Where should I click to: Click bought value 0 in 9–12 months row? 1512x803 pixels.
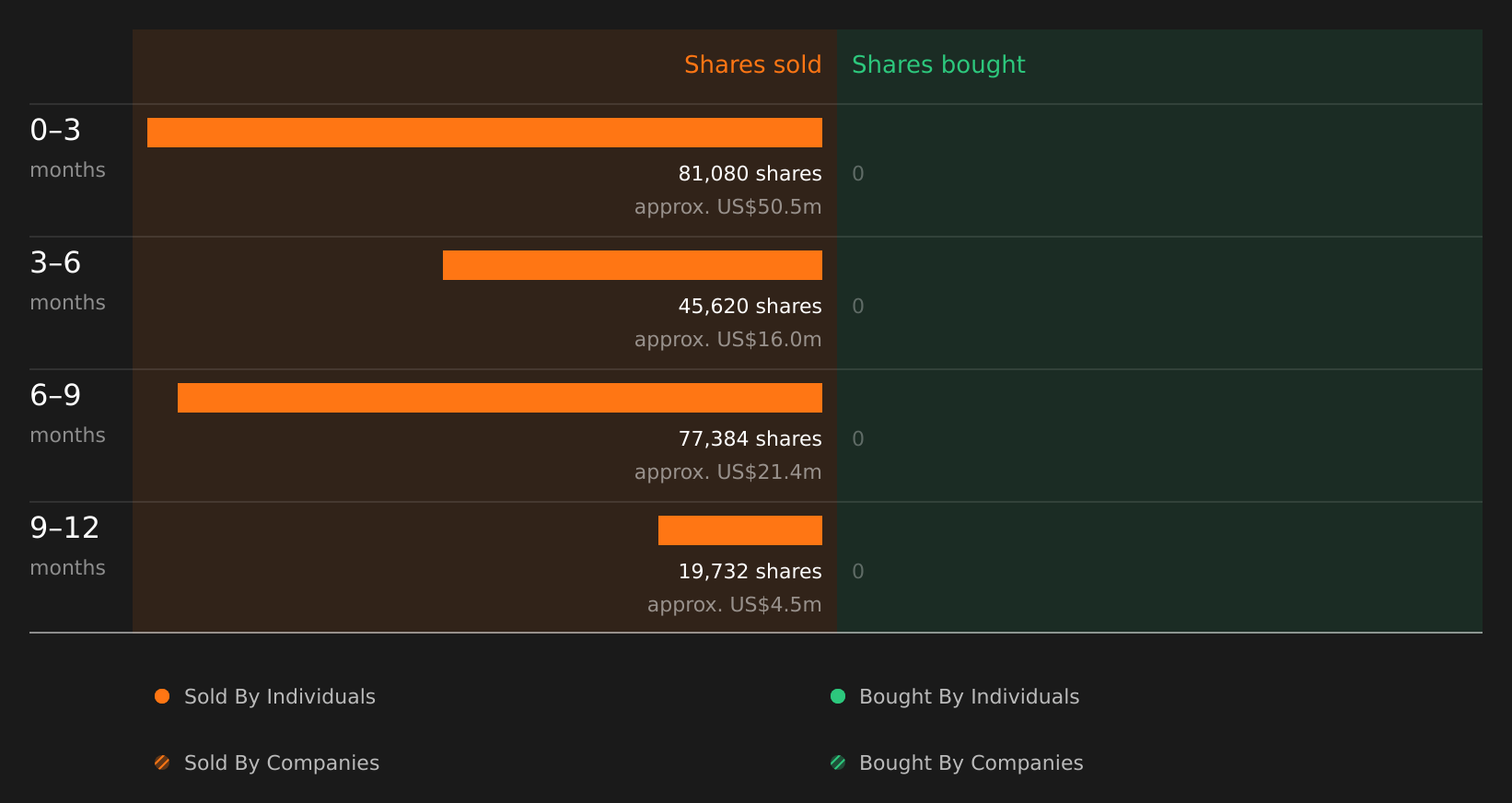858,572
